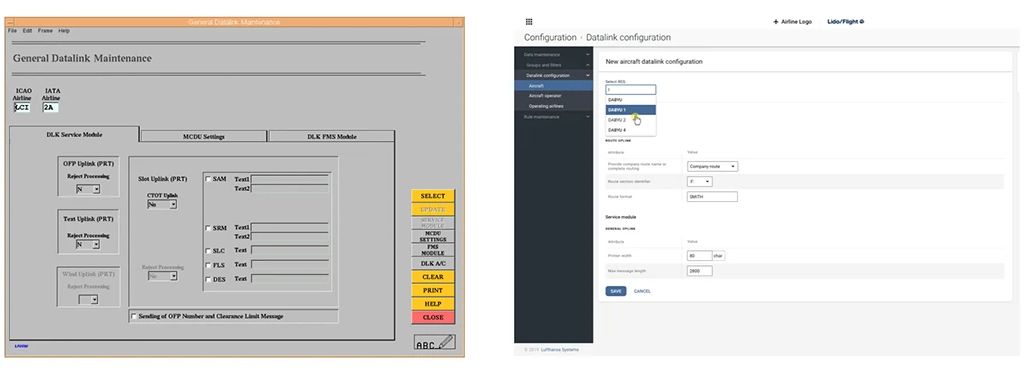Click the Lufthansa Systems footer link
Image resolution: width=1025 pixels, height=370 pixels.
point(560,350)
